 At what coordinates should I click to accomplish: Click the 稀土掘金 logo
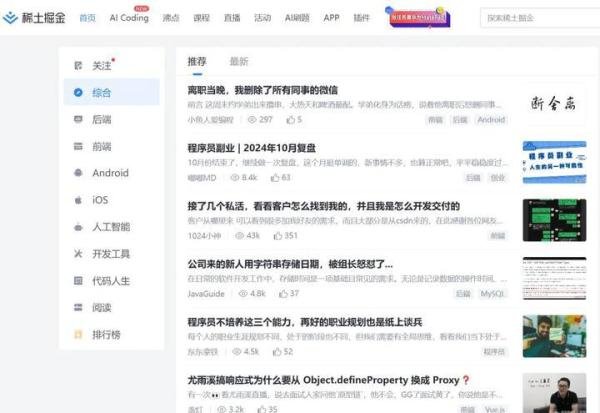(34, 18)
